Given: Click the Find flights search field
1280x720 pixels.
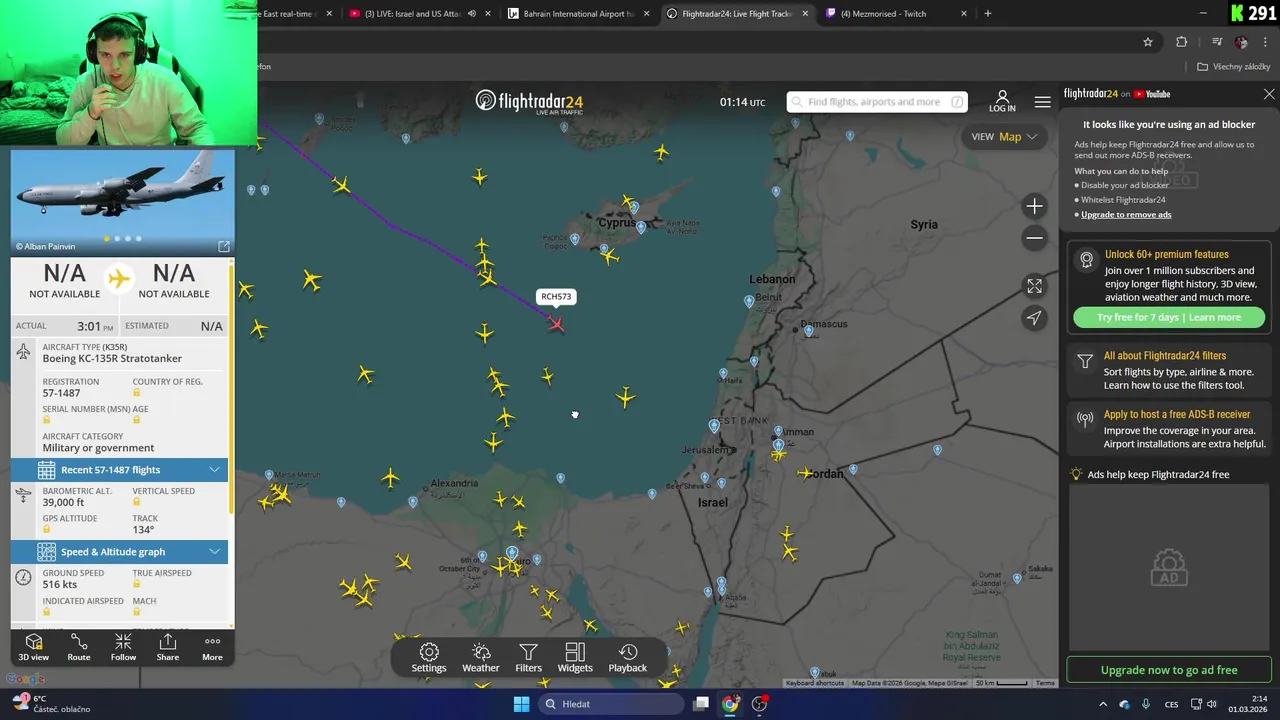Looking at the screenshot, I should click(877, 102).
